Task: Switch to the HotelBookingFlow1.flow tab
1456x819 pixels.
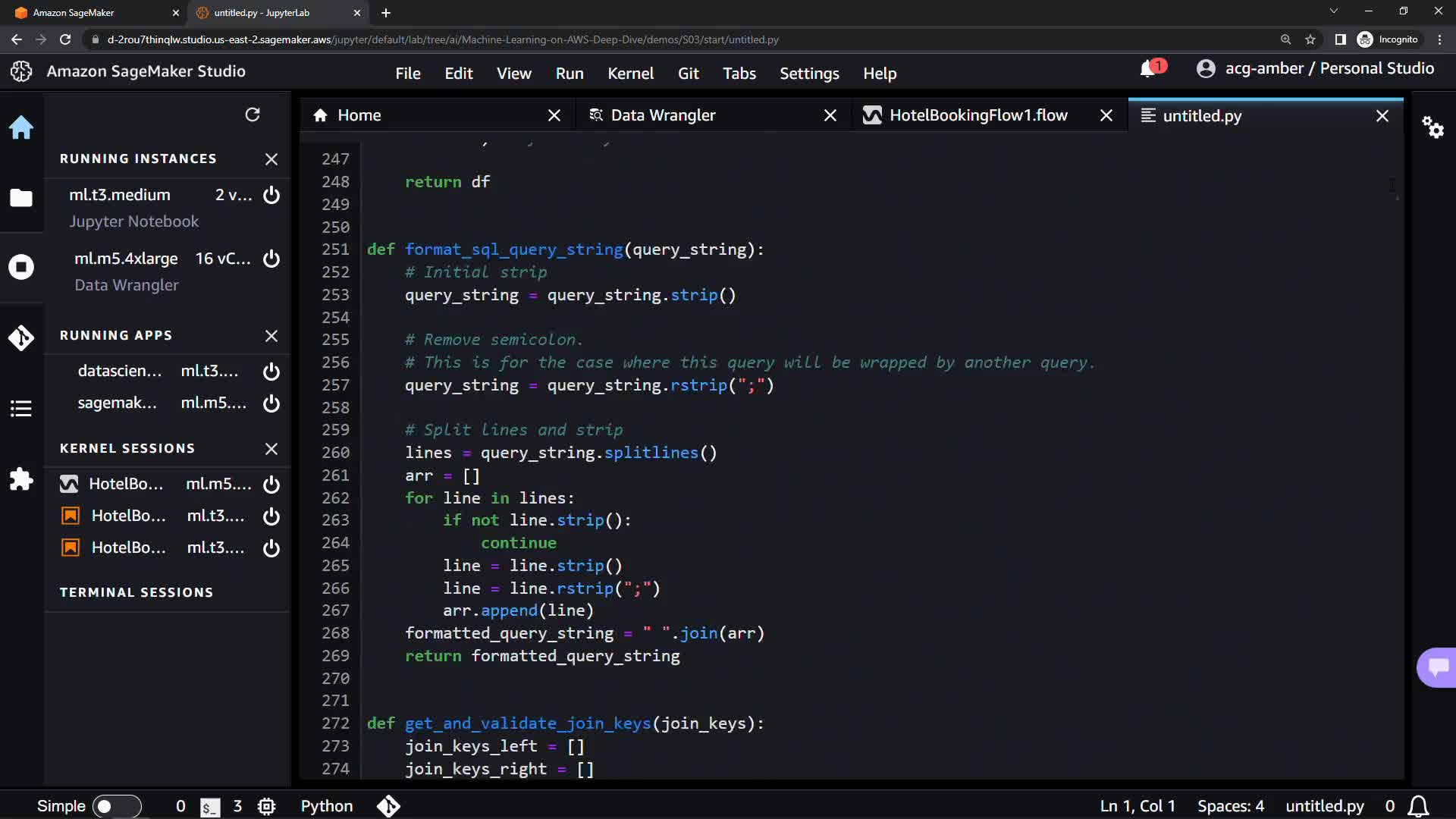Action: tap(977, 115)
